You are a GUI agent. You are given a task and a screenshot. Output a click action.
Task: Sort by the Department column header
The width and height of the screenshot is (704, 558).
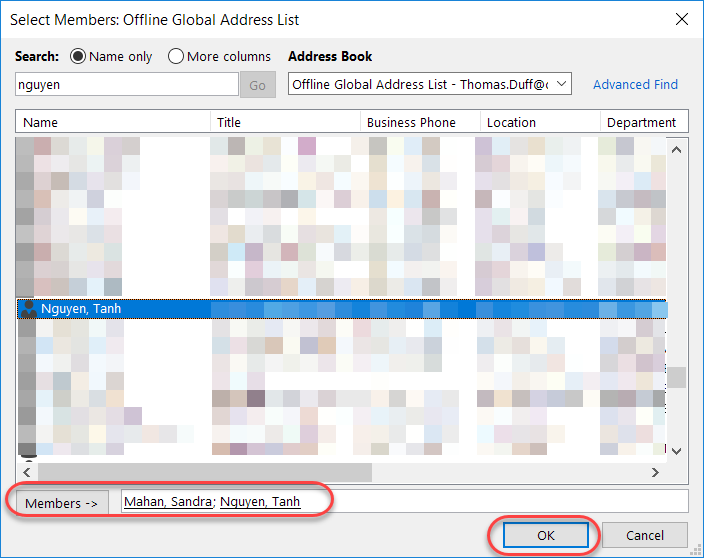pyautogui.click(x=644, y=122)
